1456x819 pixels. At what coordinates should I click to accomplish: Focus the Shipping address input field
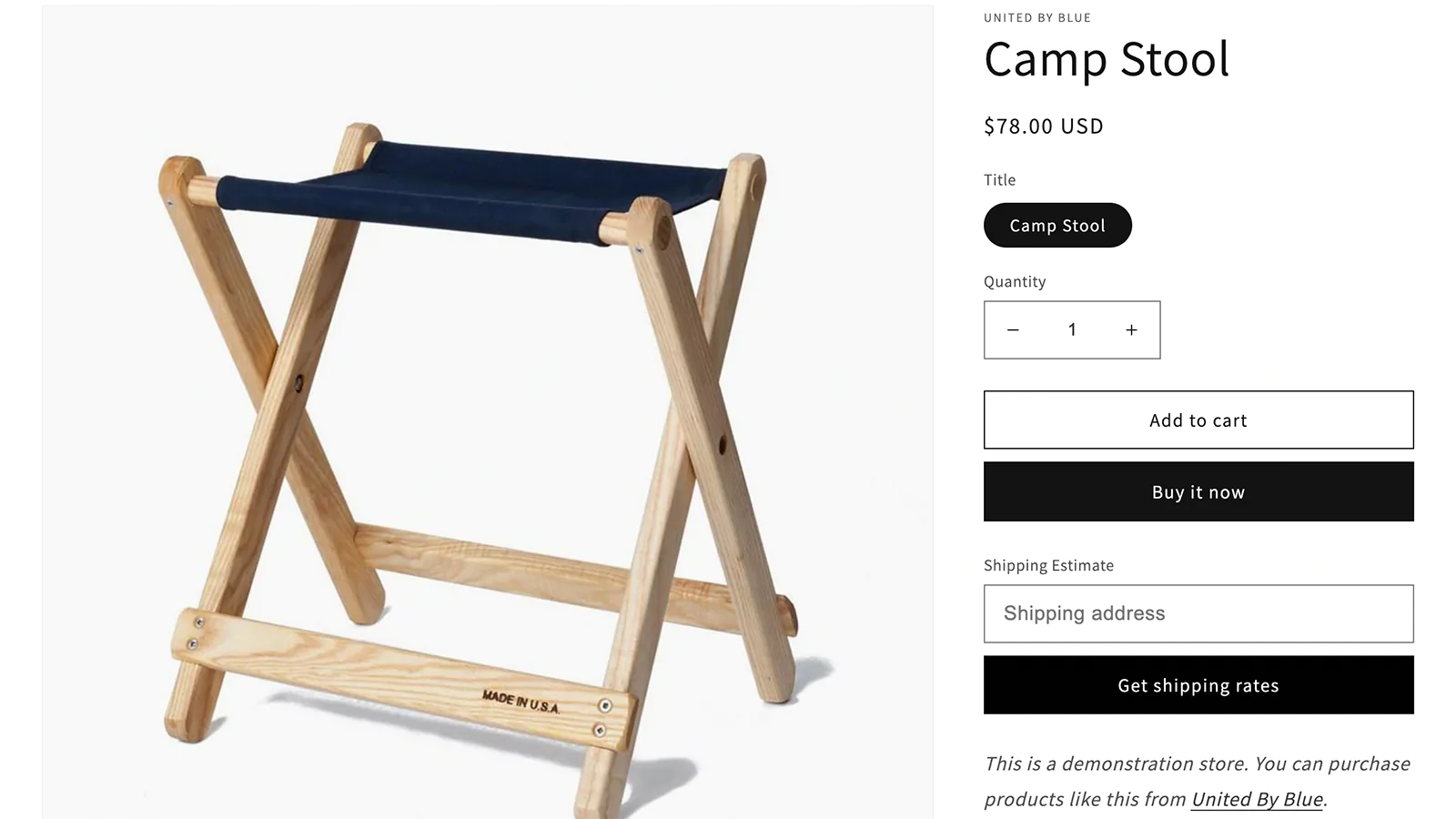(x=1198, y=613)
